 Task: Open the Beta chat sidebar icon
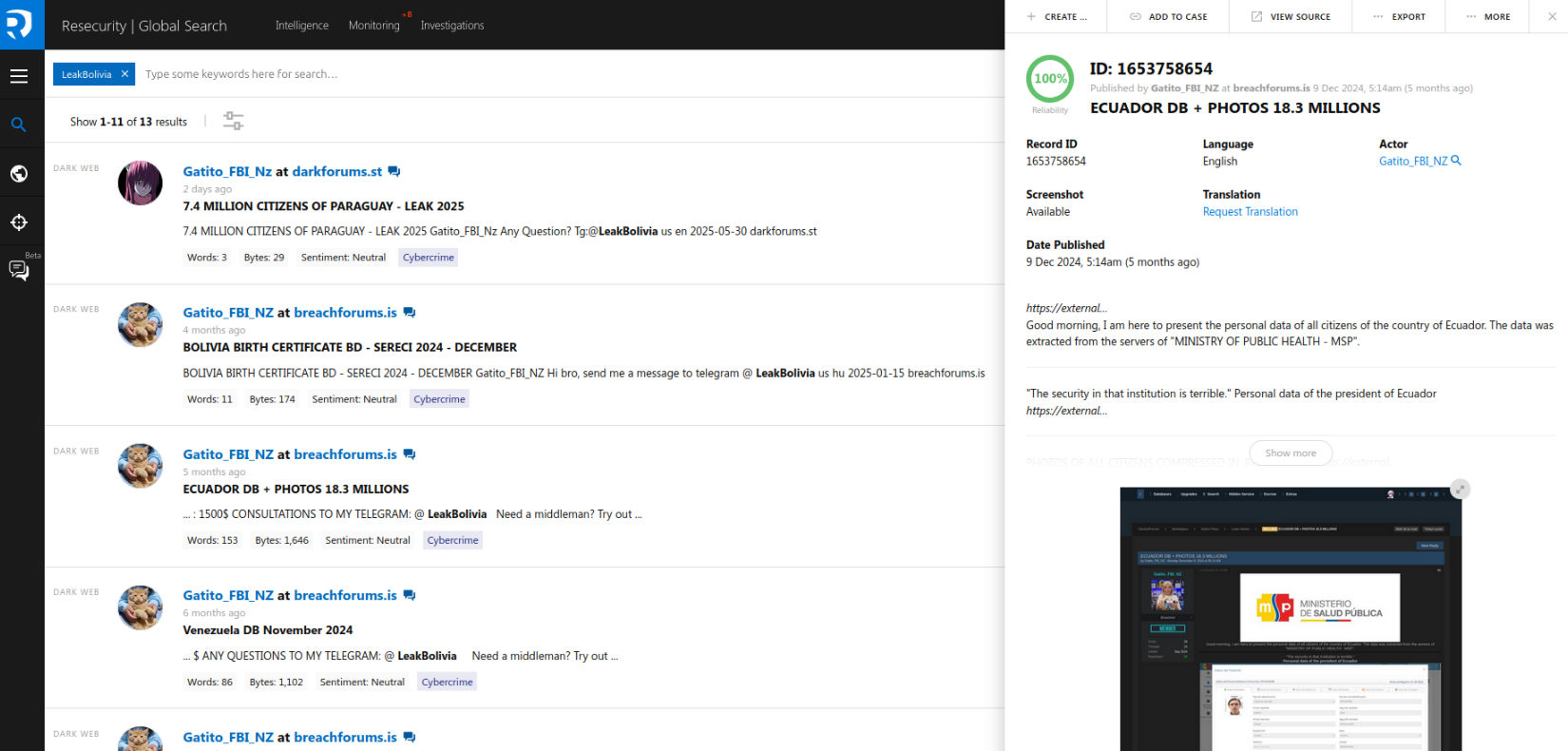click(x=19, y=270)
